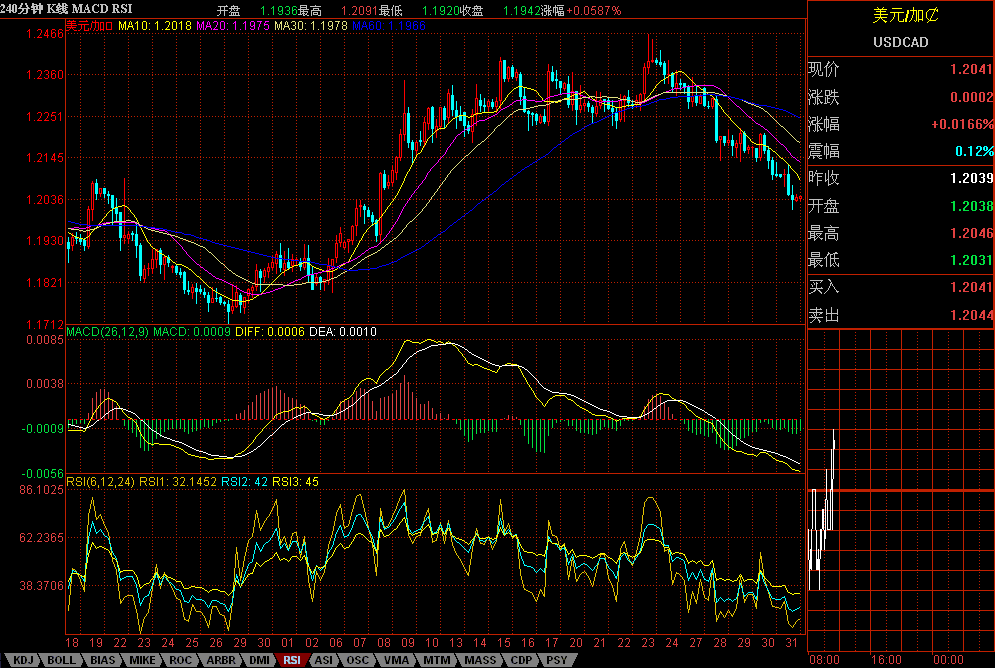Select the ROC indicator tab
The image size is (995, 668).
pos(181,660)
